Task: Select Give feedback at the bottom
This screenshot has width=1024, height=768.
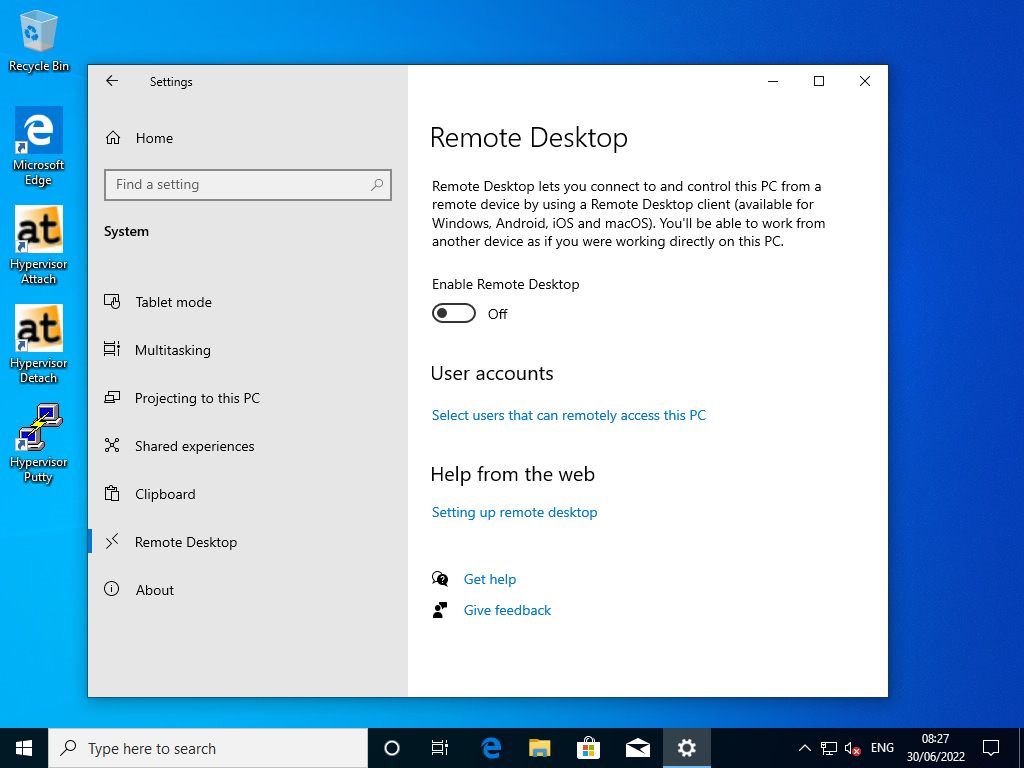Action: (507, 610)
